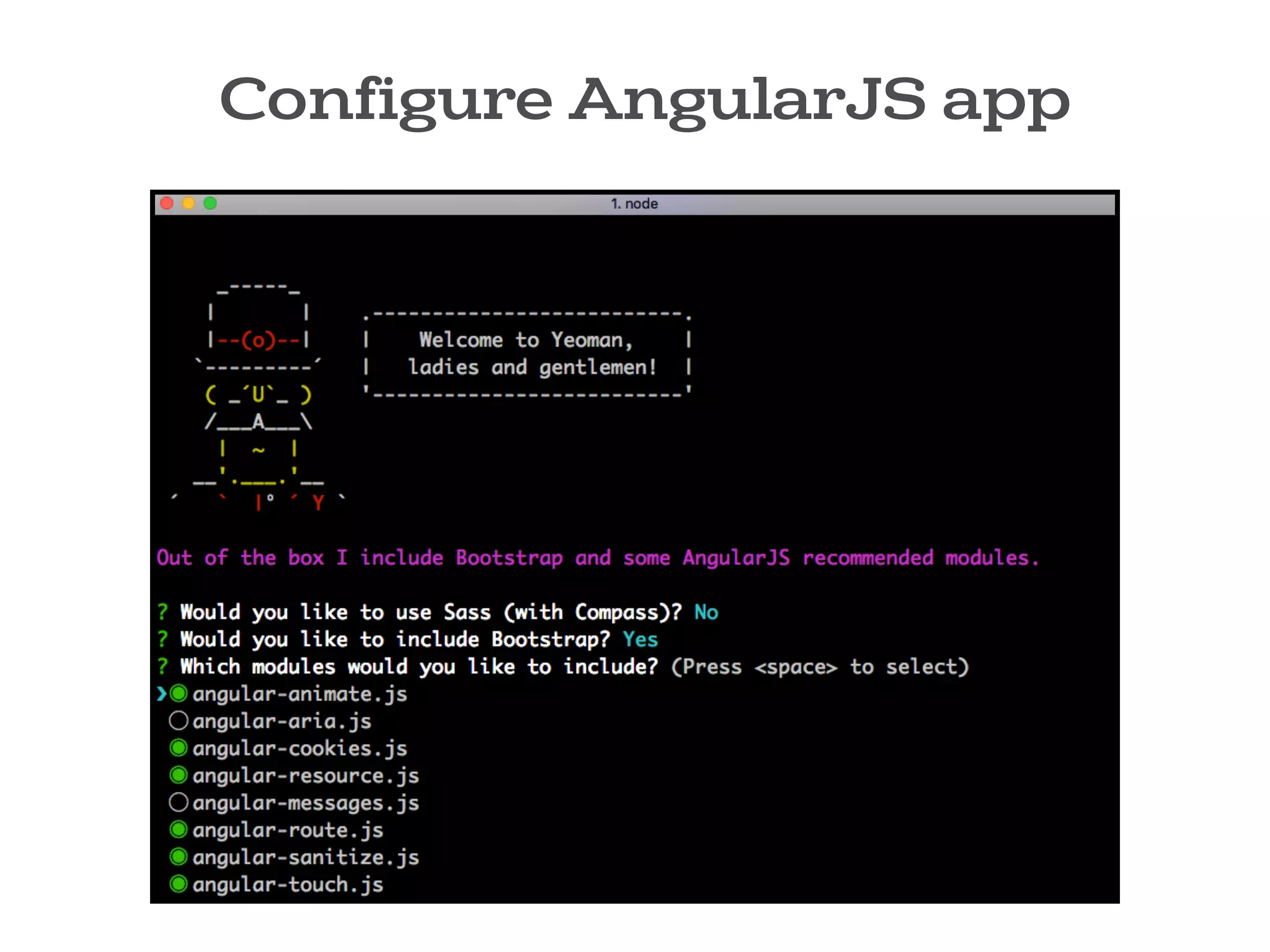This screenshot has width=1270, height=952.
Task: Click the 'Welcome to Yeoman,' greeting text
Action: [x=526, y=340]
